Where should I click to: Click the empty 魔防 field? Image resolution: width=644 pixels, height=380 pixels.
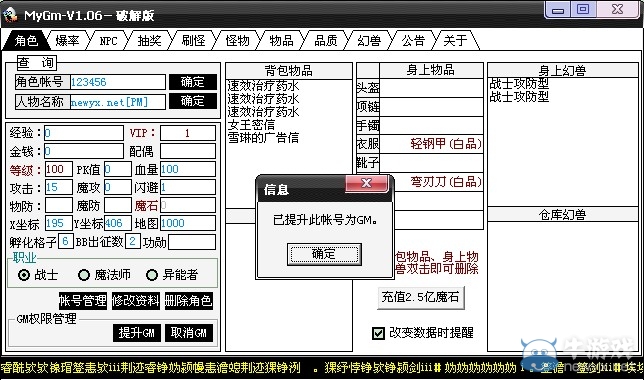[117, 205]
